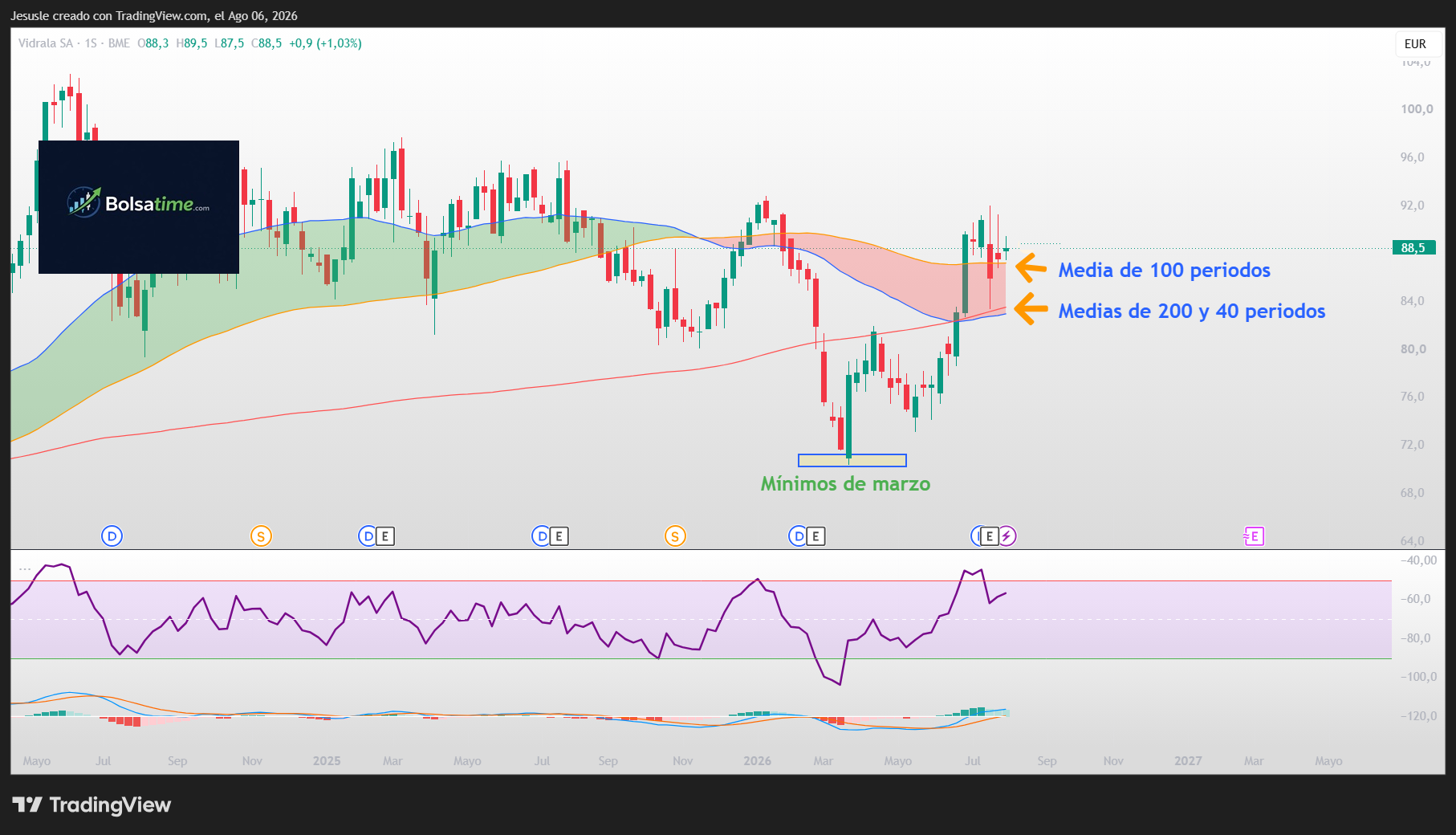1456x835 pixels.
Task: Click the 2027 year label on time axis
Action: (x=1188, y=761)
